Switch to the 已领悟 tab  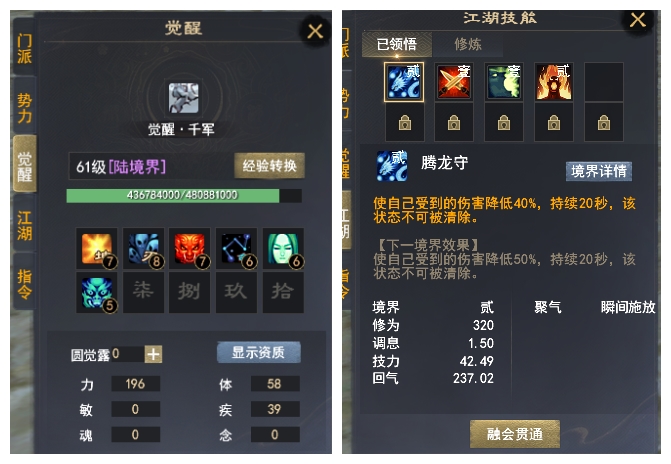[397, 44]
